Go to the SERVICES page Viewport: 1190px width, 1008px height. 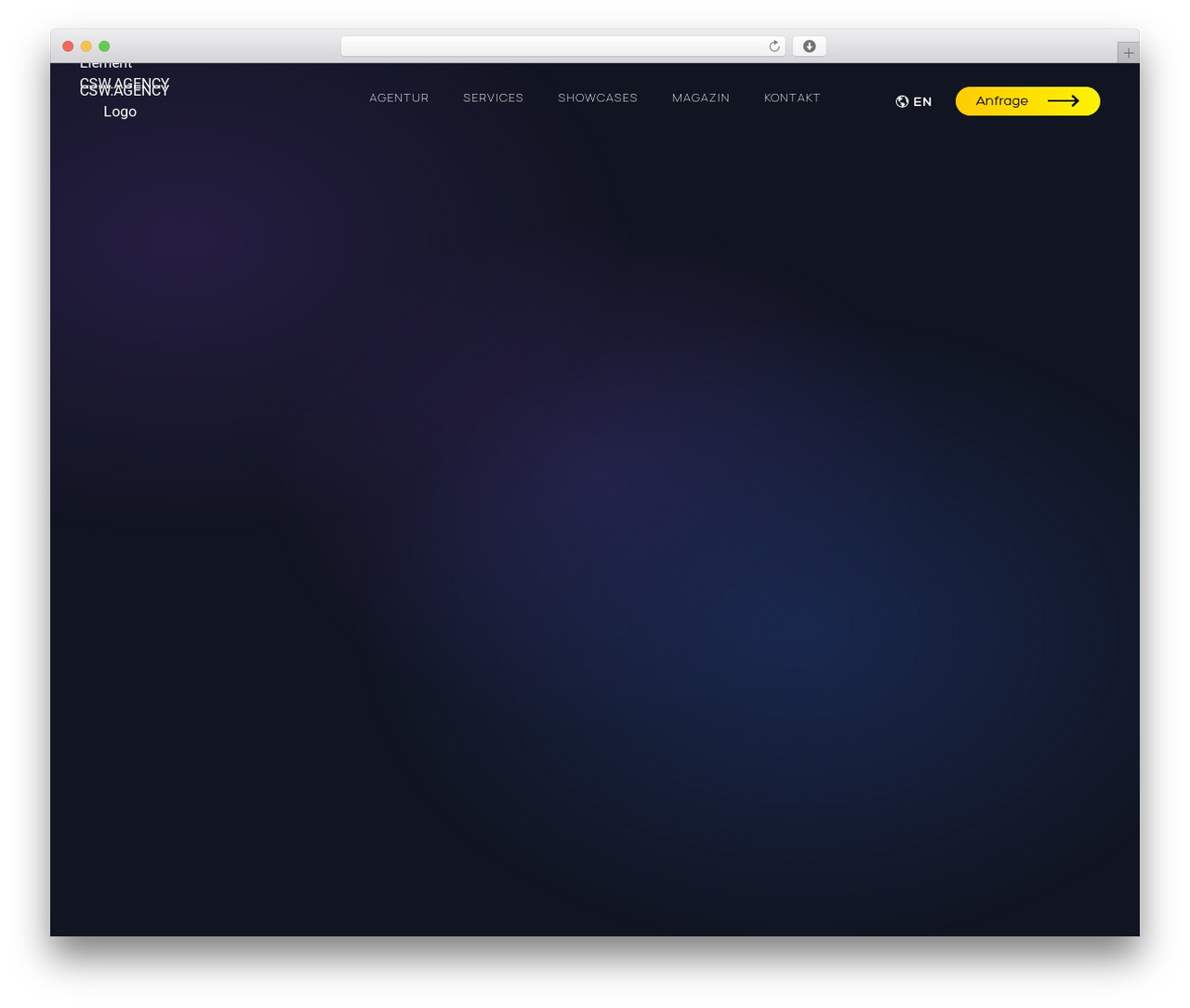493,98
